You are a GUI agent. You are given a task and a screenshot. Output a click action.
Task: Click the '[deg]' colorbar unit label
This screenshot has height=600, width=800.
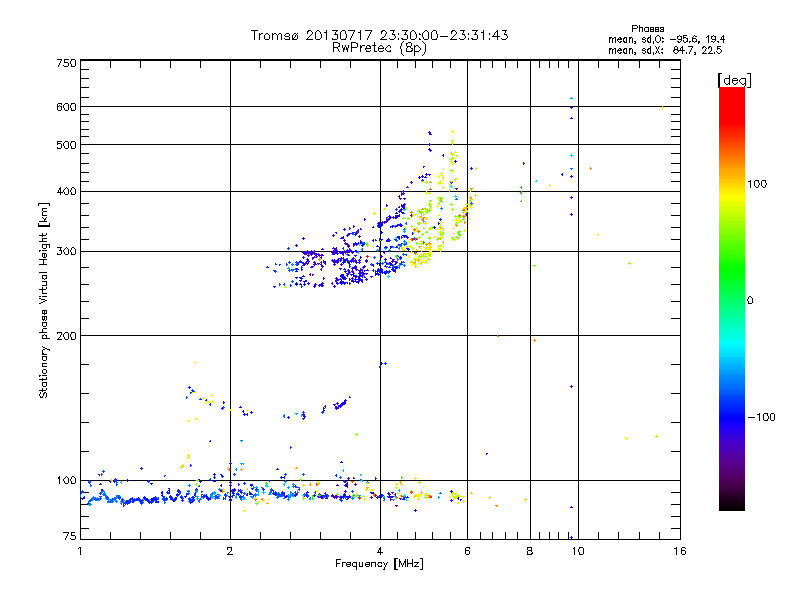point(734,81)
